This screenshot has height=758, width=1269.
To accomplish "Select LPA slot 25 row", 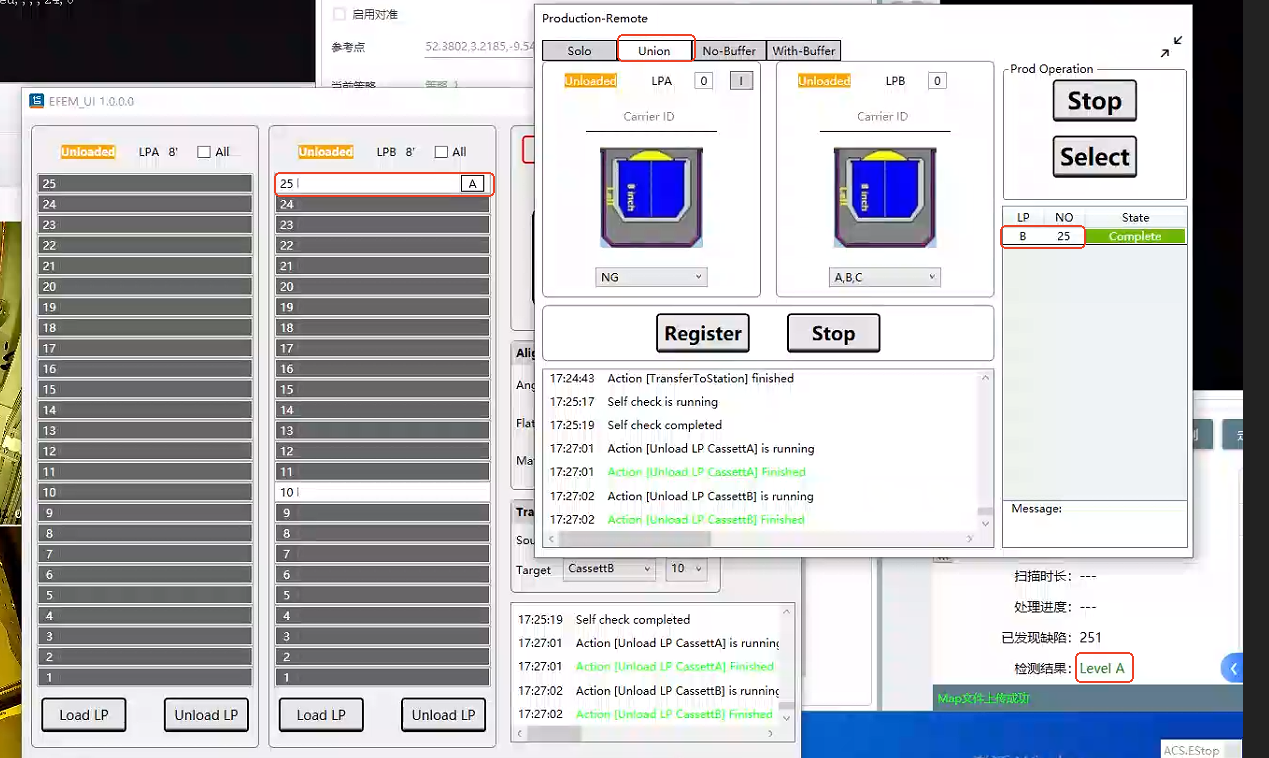I will click(x=145, y=184).
